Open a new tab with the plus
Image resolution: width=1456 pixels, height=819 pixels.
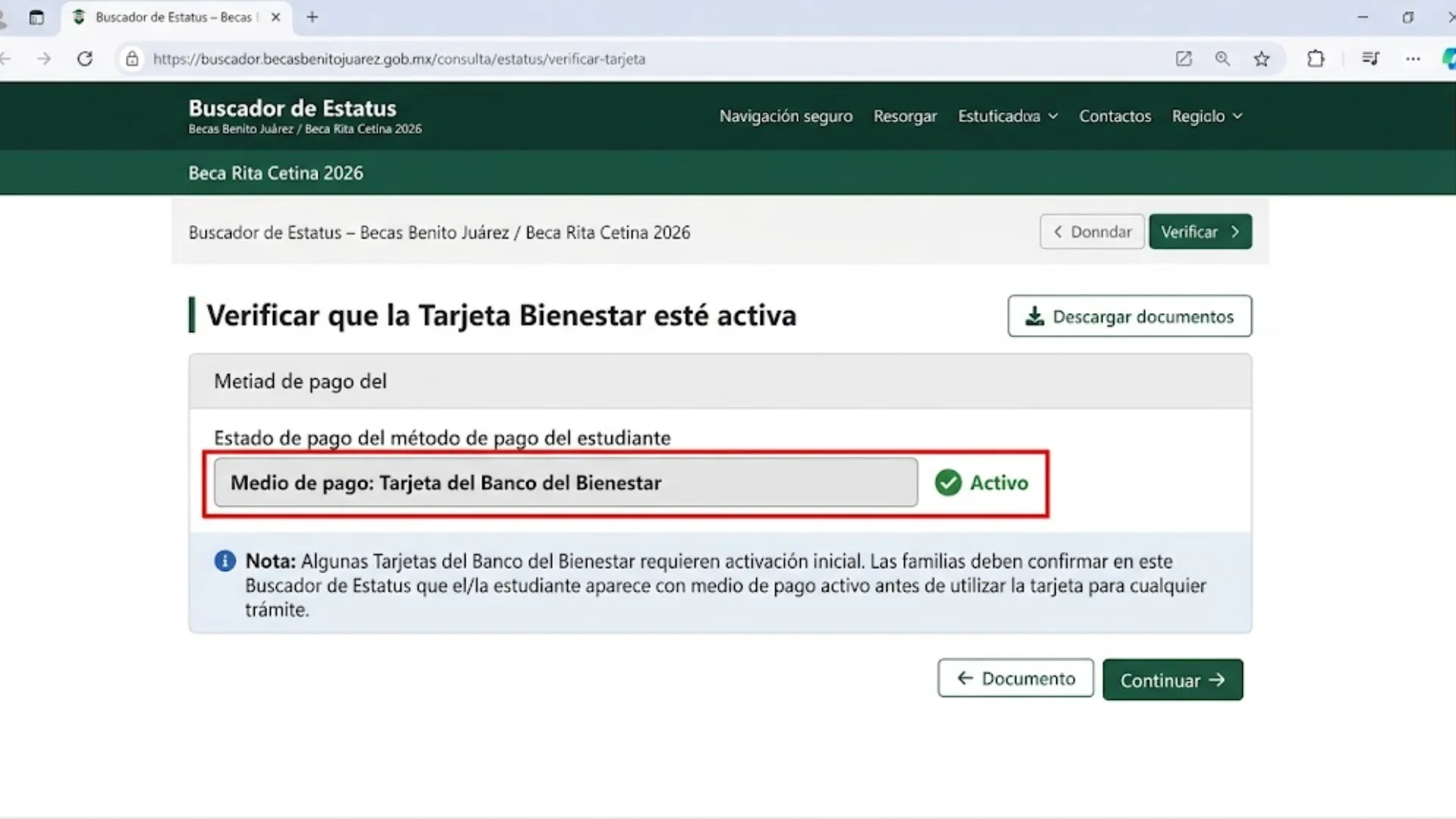(312, 17)
